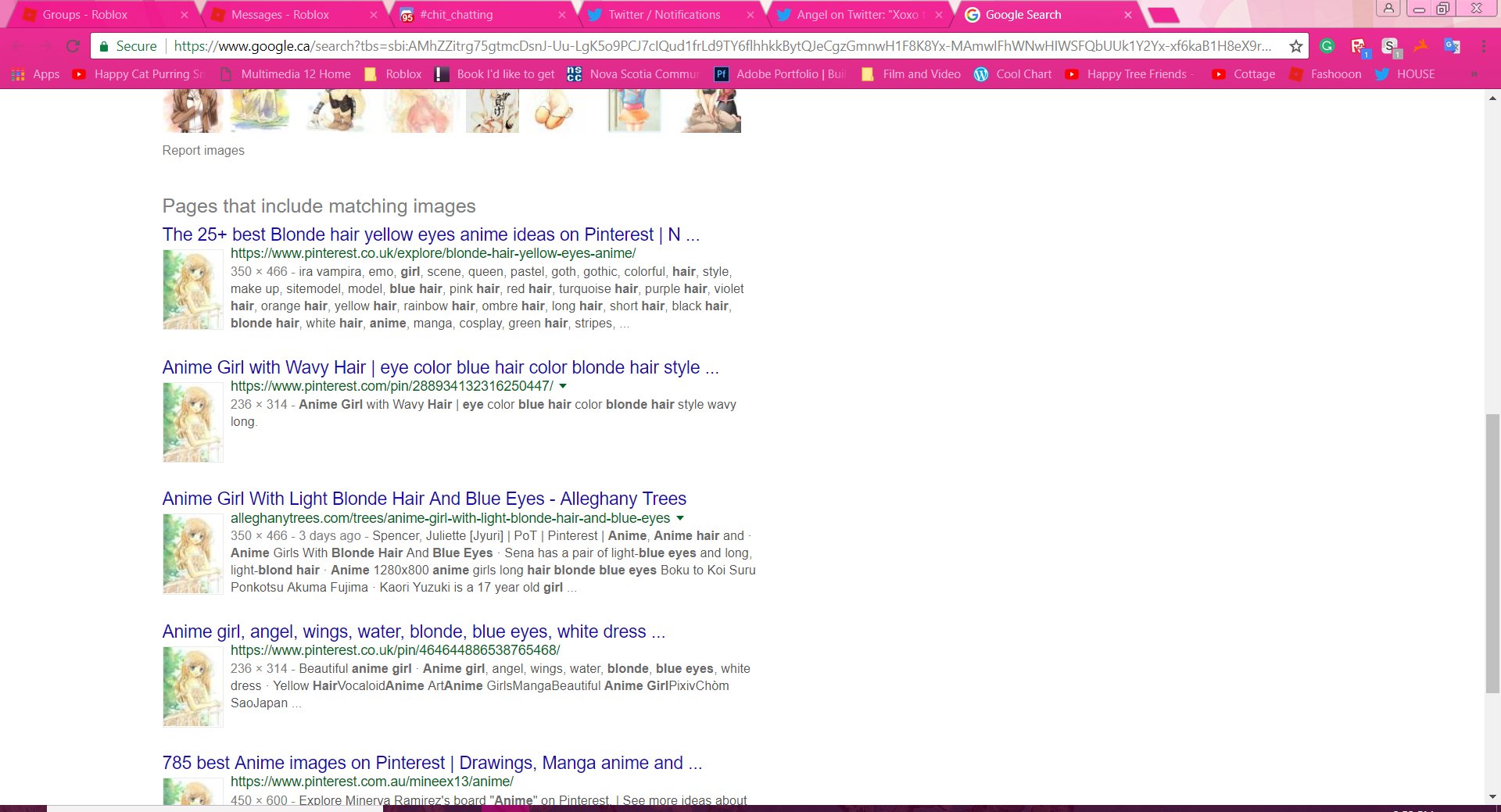The image size is (1501, 812).
Task: Open the Fashooon bookmark
Action: [1325, 74]
